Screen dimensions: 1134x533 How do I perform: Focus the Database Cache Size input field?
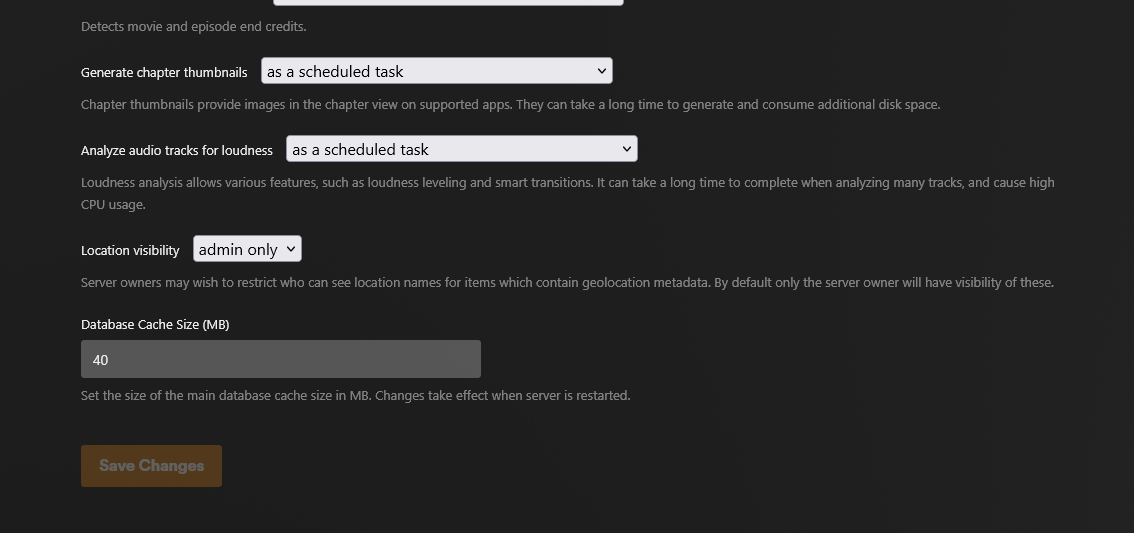[x=281, y=359]
